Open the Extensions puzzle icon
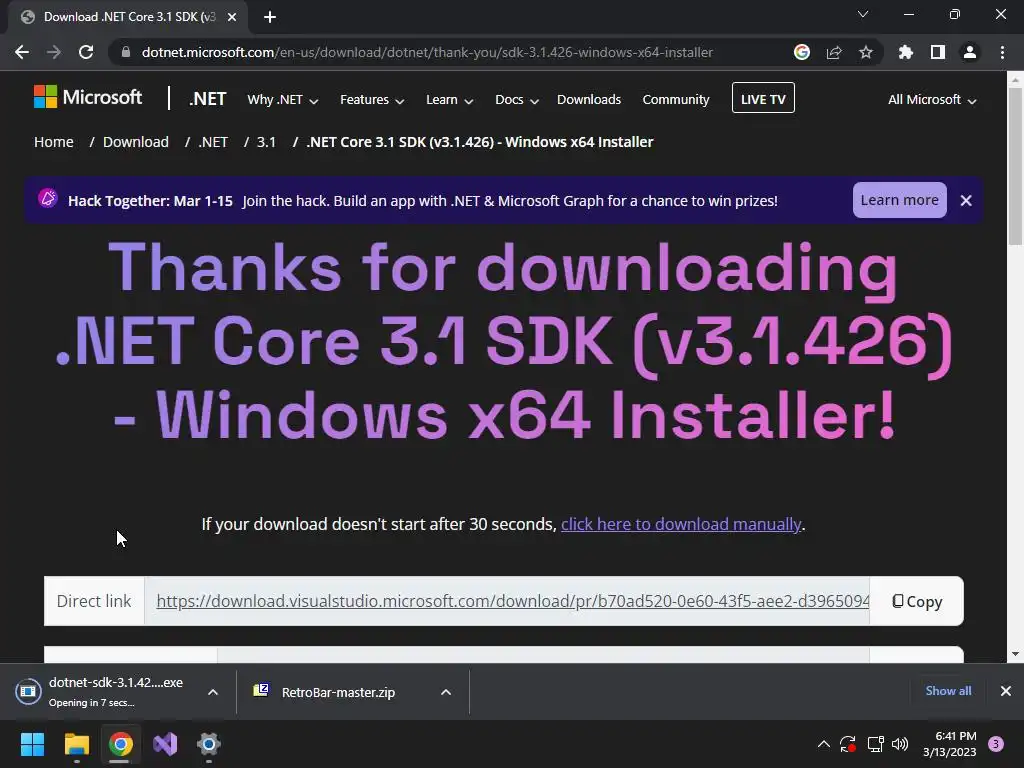This screenshot has width=1024, height=768. click(x=906, y=52)
